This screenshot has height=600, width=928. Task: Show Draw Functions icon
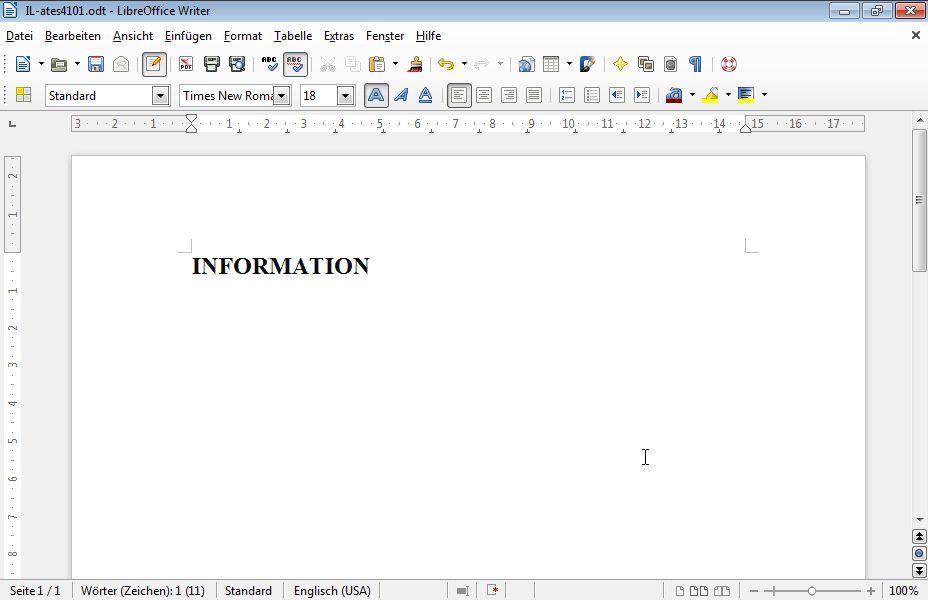(587, 64)
